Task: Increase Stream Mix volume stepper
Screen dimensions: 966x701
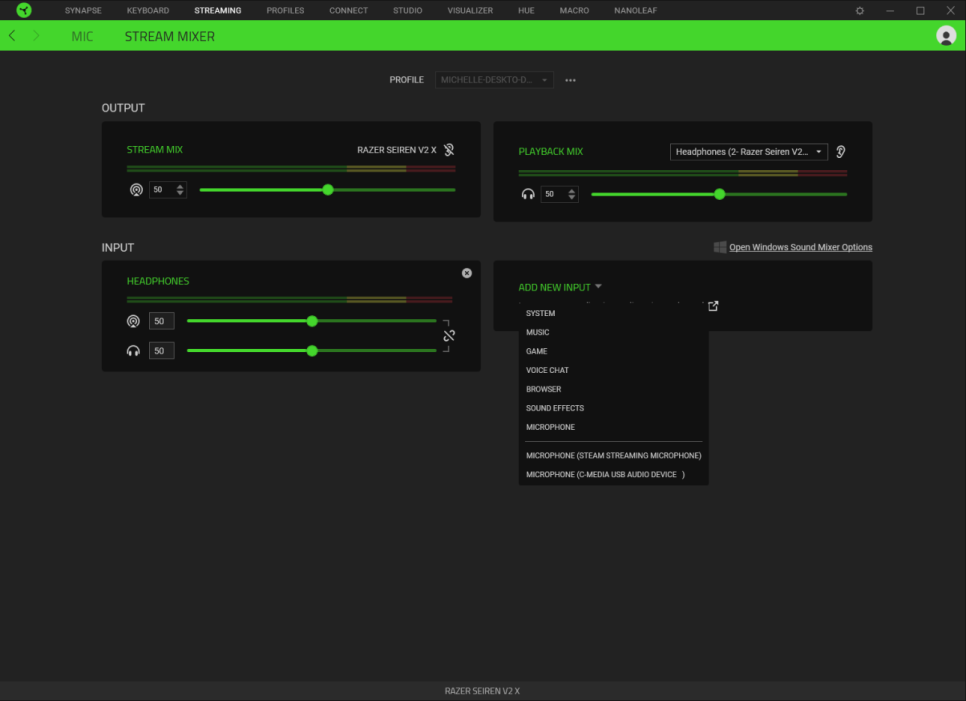Action: point(180,186)
